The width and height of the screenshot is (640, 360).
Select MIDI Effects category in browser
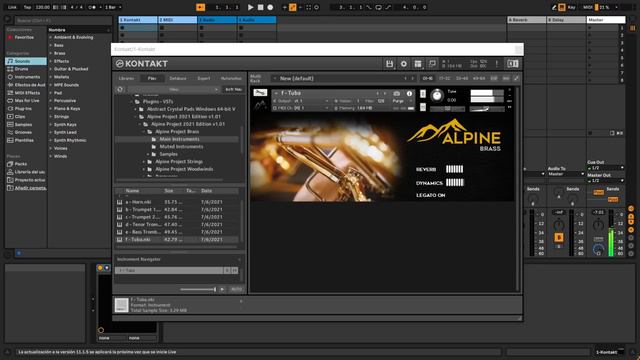pos(26,93)
